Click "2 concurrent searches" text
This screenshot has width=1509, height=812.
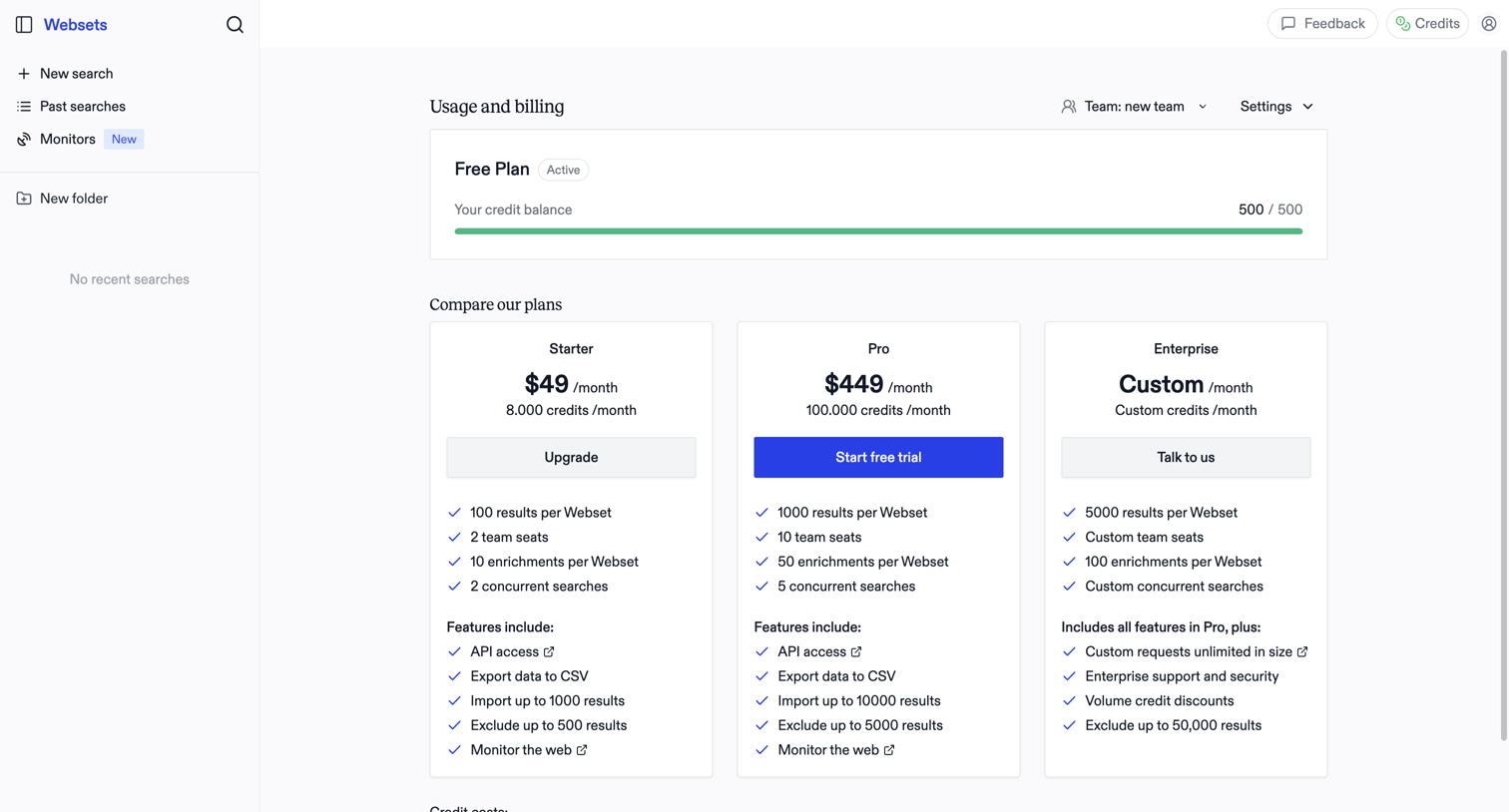pyautogui.click(x=539, y=587)
